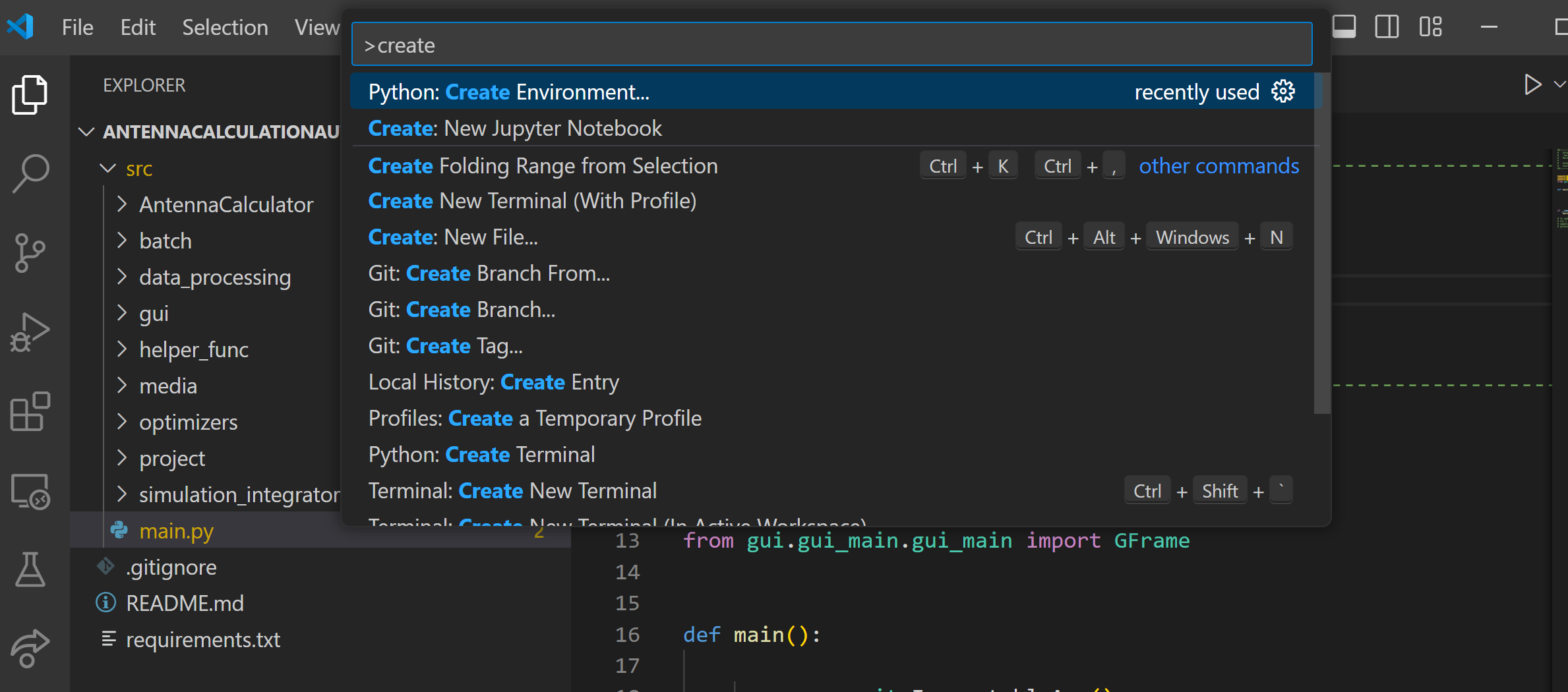Screen dimensions: 1568x692
Task: Open the Run and Debug view
Action: point(30,333)
